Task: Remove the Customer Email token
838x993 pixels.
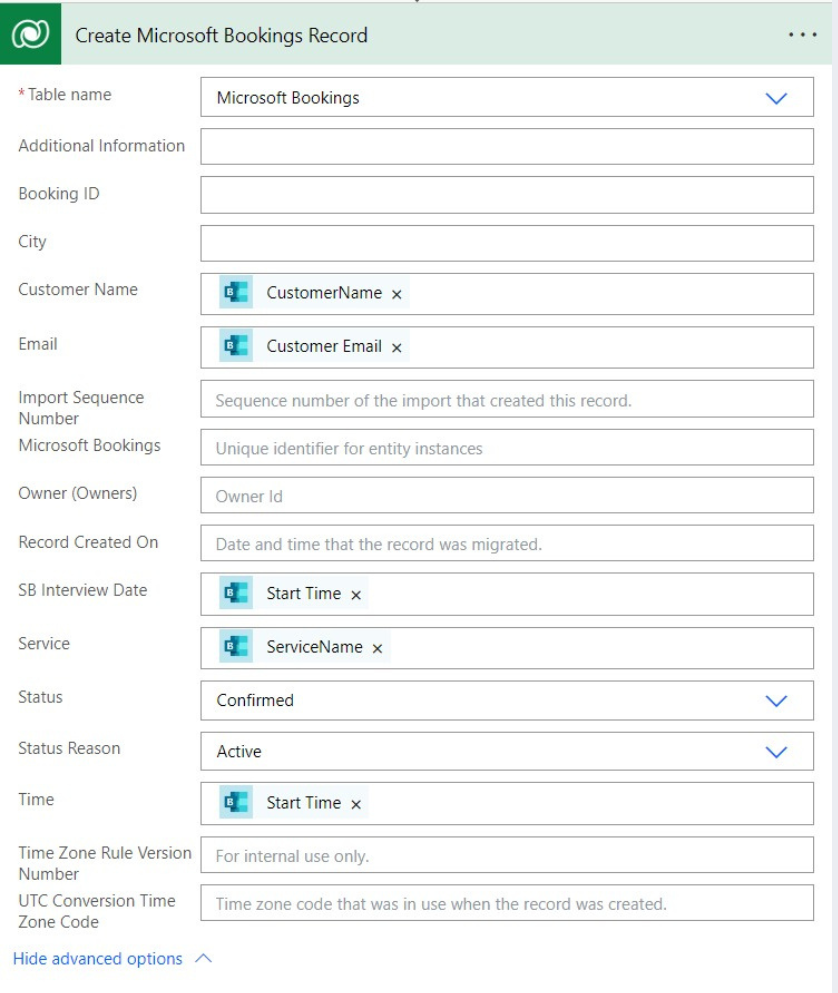Action: point(397,348)
